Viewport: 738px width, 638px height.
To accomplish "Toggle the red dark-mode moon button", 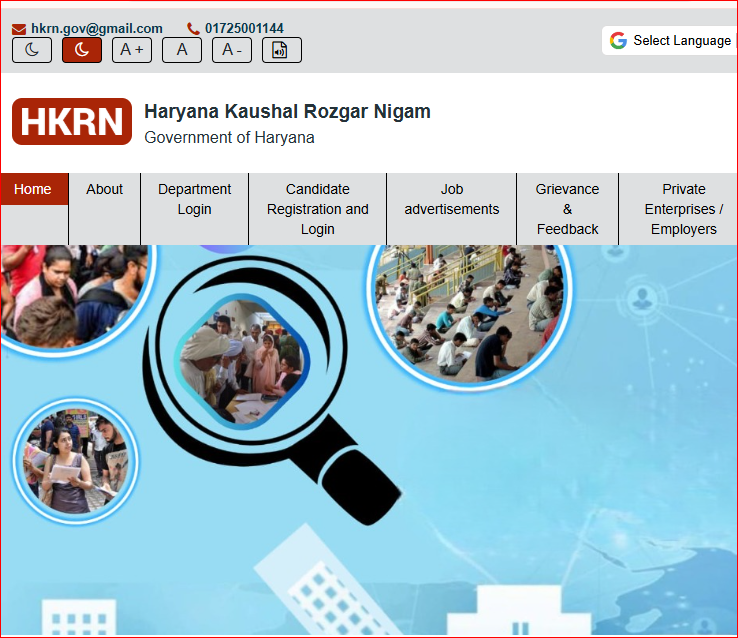I will 82,50.
